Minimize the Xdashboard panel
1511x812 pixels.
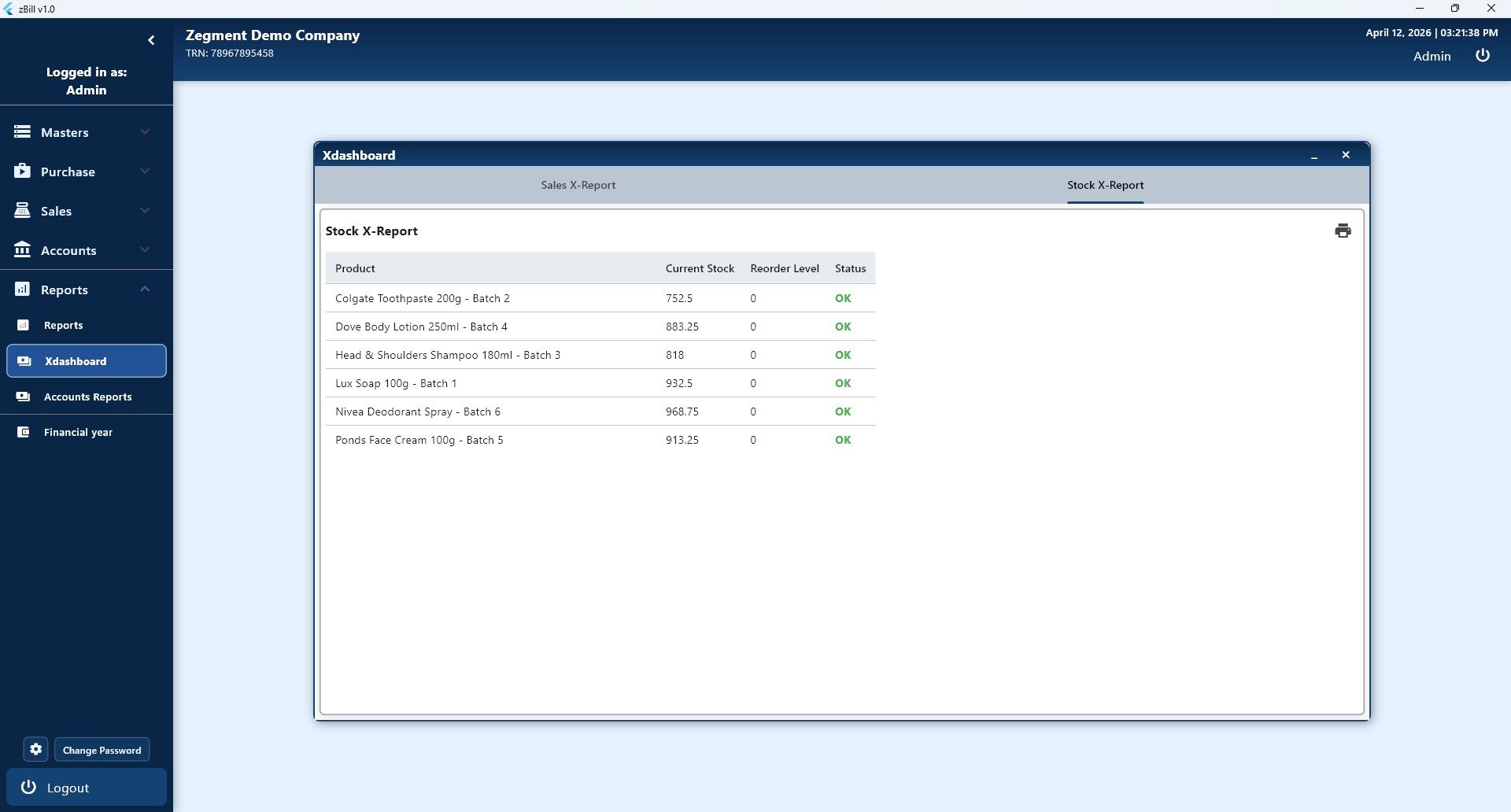tap(1314, 156)
